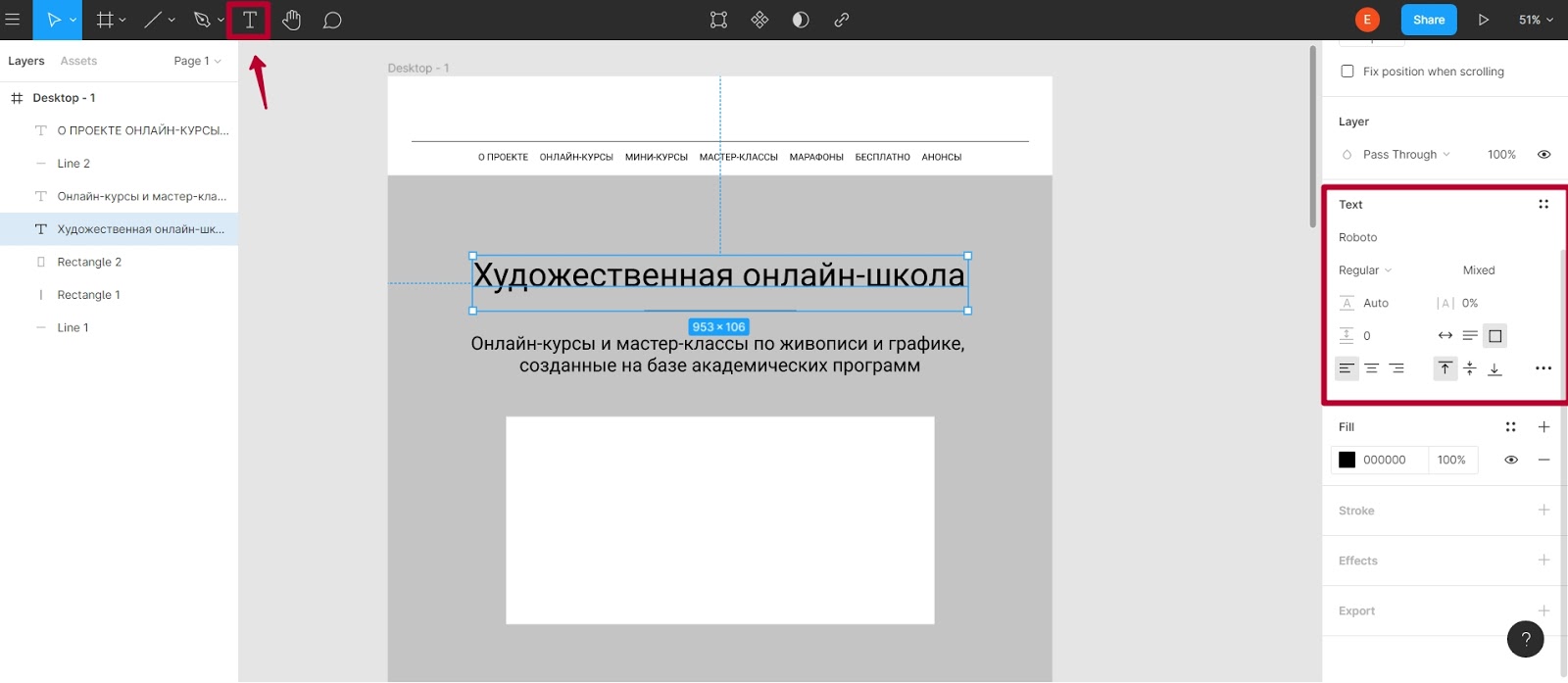Click the Create Link icon
The height and width of the screenshot is (683, 1568).
[842, 20]
